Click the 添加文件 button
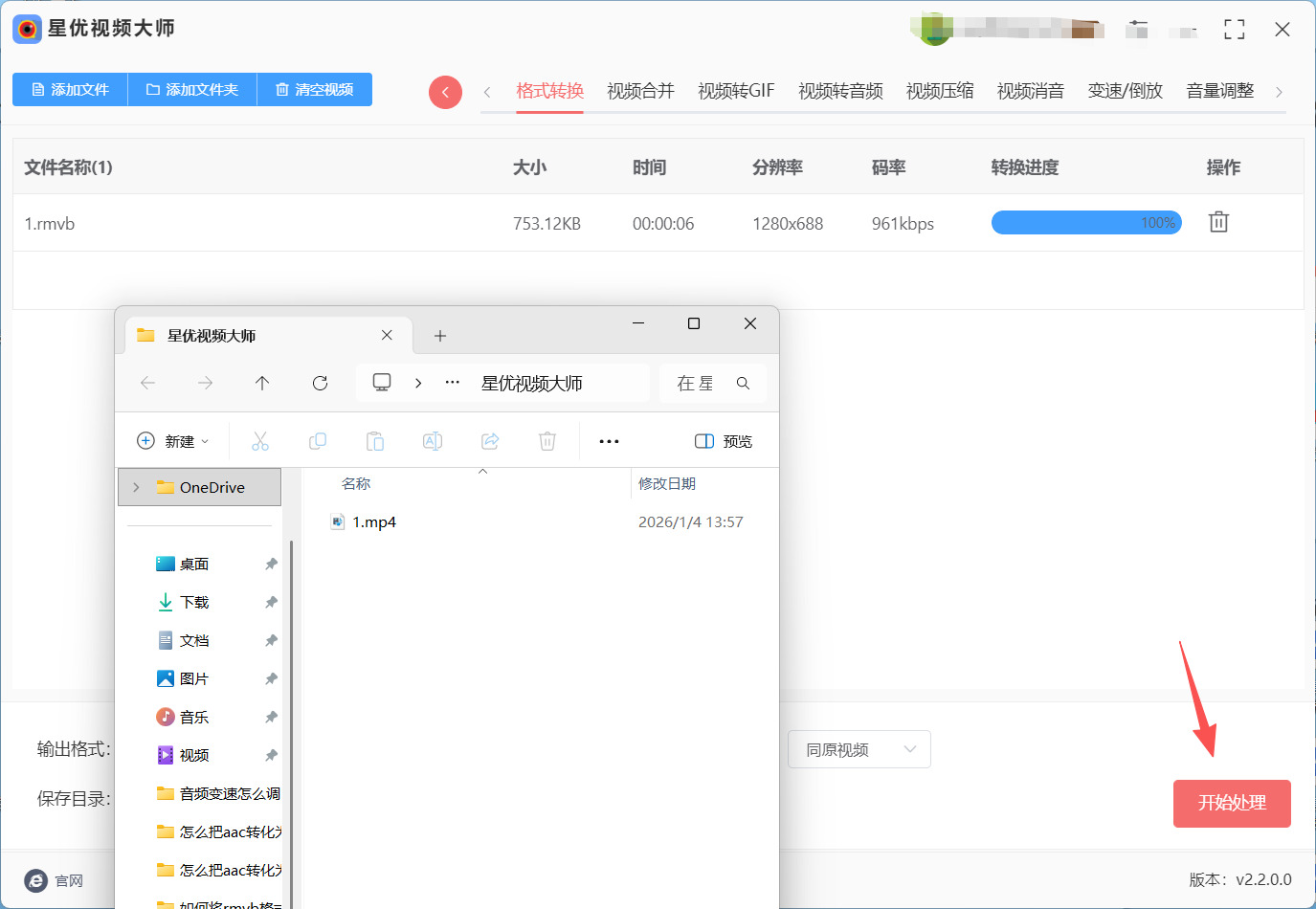Viewport: 1316px width, 909px height. [x=70, y=89]
